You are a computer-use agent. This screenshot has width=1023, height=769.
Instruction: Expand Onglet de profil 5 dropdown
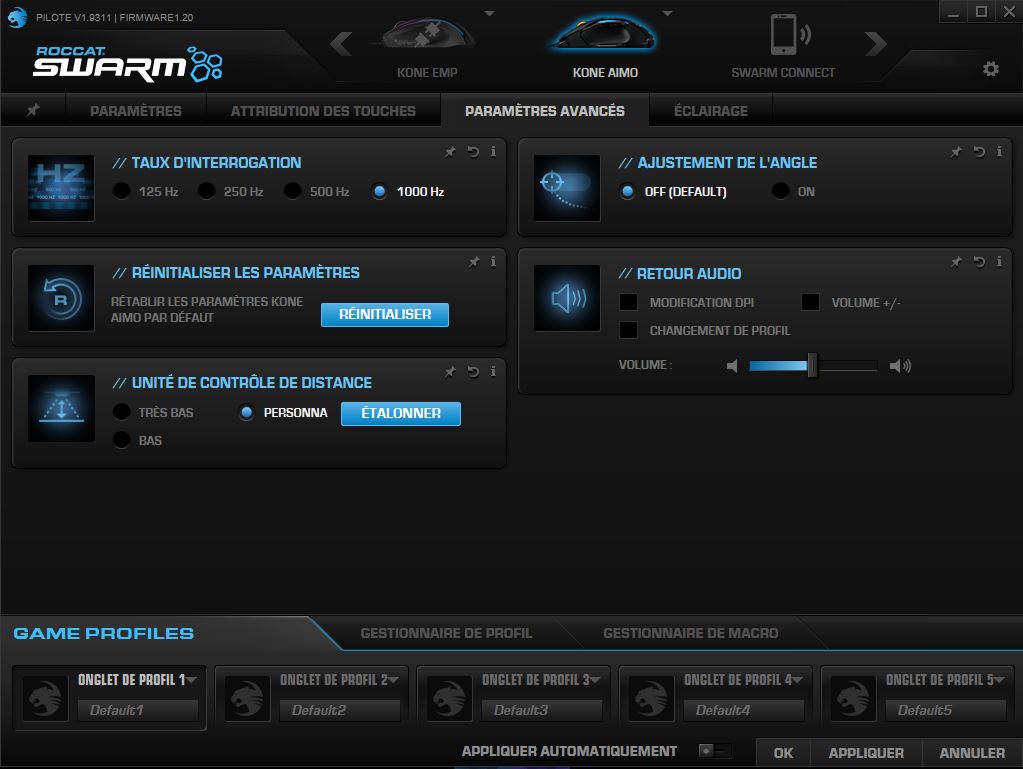click(x=1000, y=680)
